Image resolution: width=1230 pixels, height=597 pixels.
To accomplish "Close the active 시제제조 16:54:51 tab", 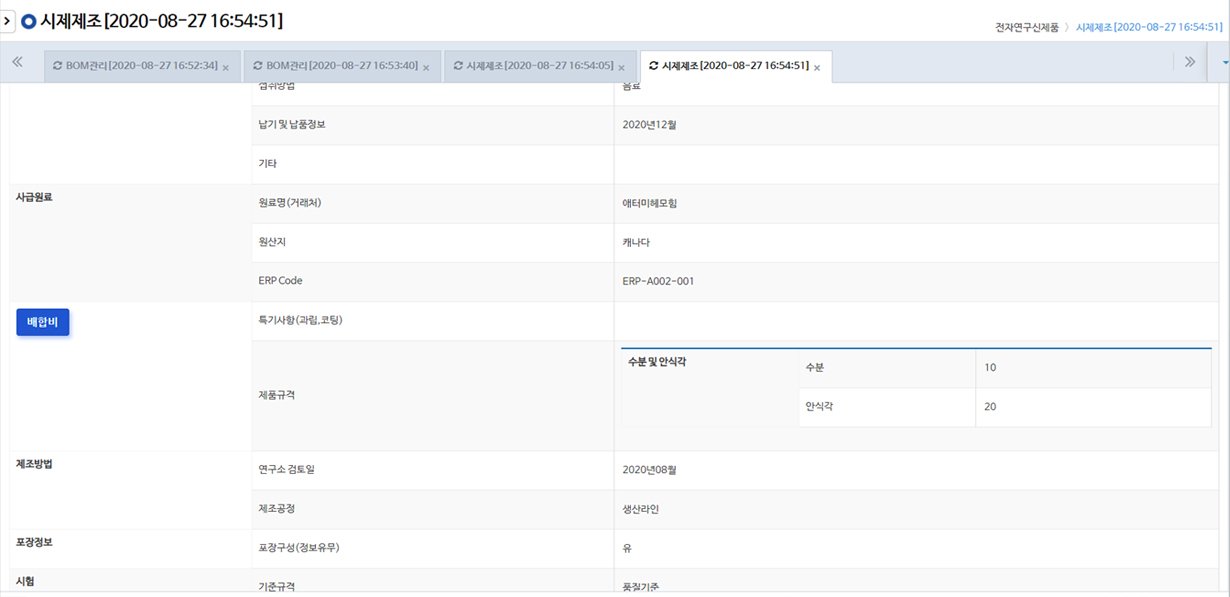I will pos(817,68).
